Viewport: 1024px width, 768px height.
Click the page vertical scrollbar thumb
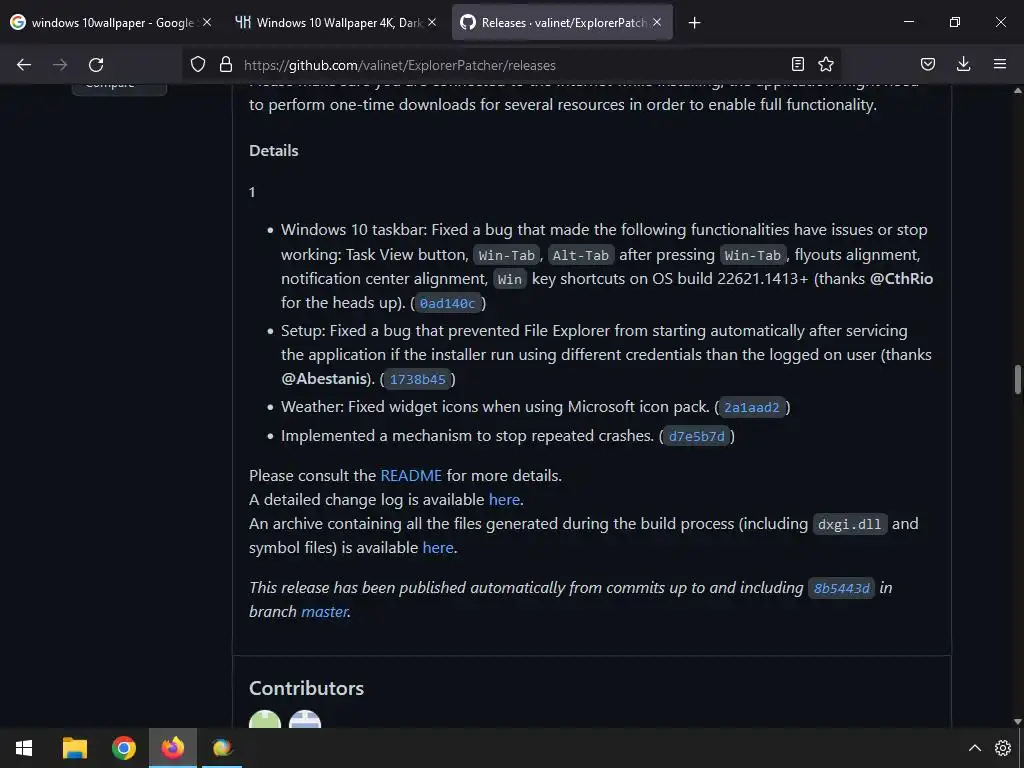click(1017, 379)
